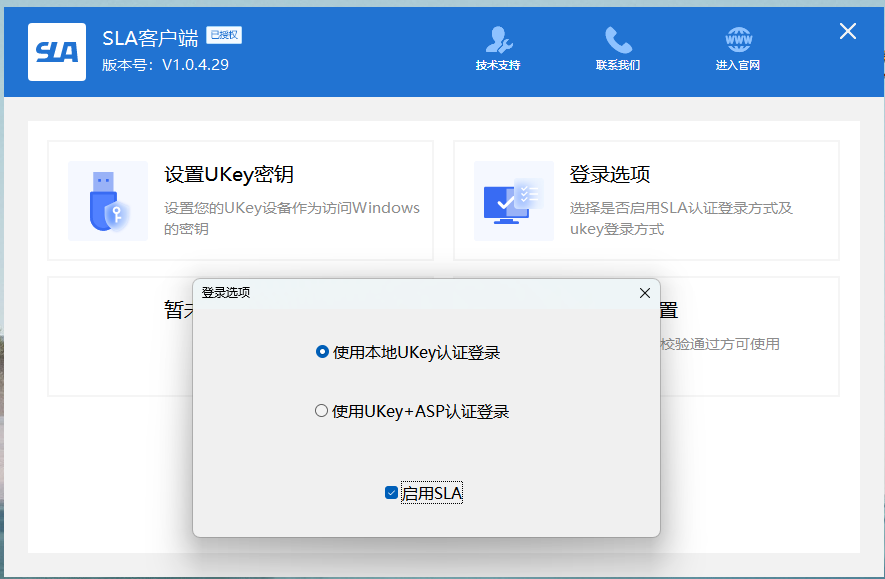The image size is (885, 579).
Task: Click the version text V1.0.4.29
Action: point(195,65)
